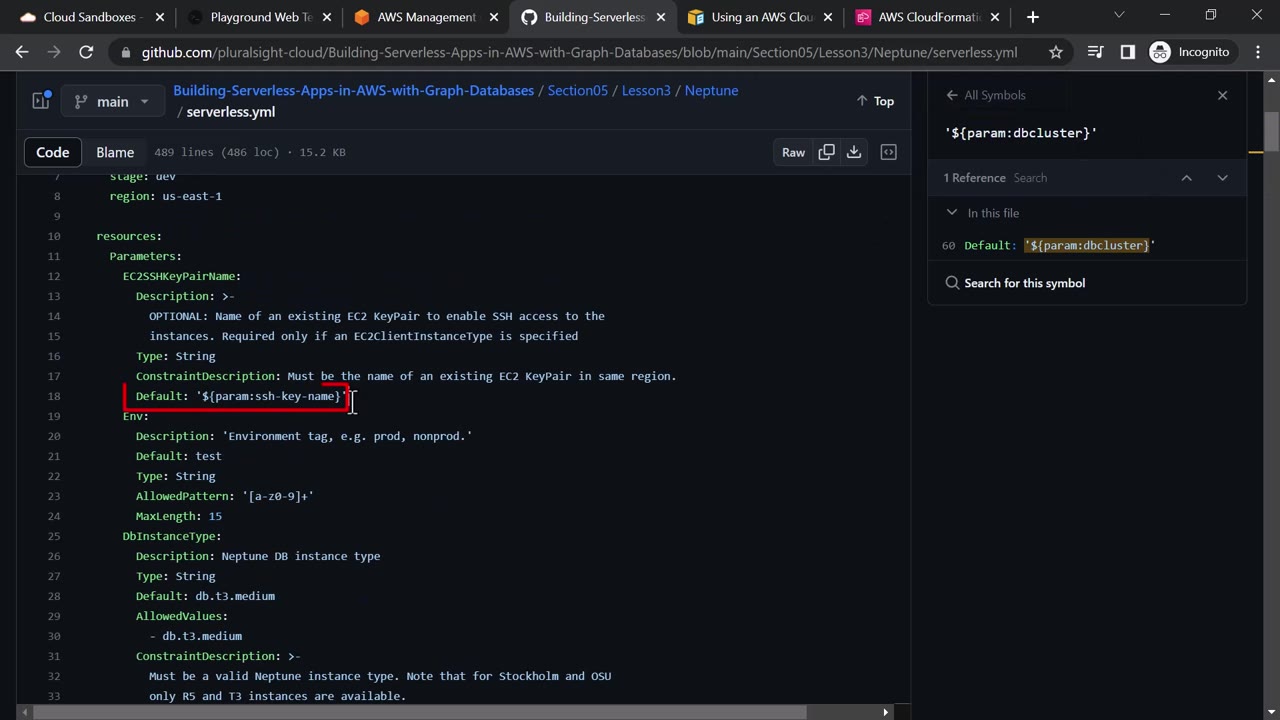Click 'region: us-east-1' on line 8
This screenshot has height=720, width=1280.
166,196
